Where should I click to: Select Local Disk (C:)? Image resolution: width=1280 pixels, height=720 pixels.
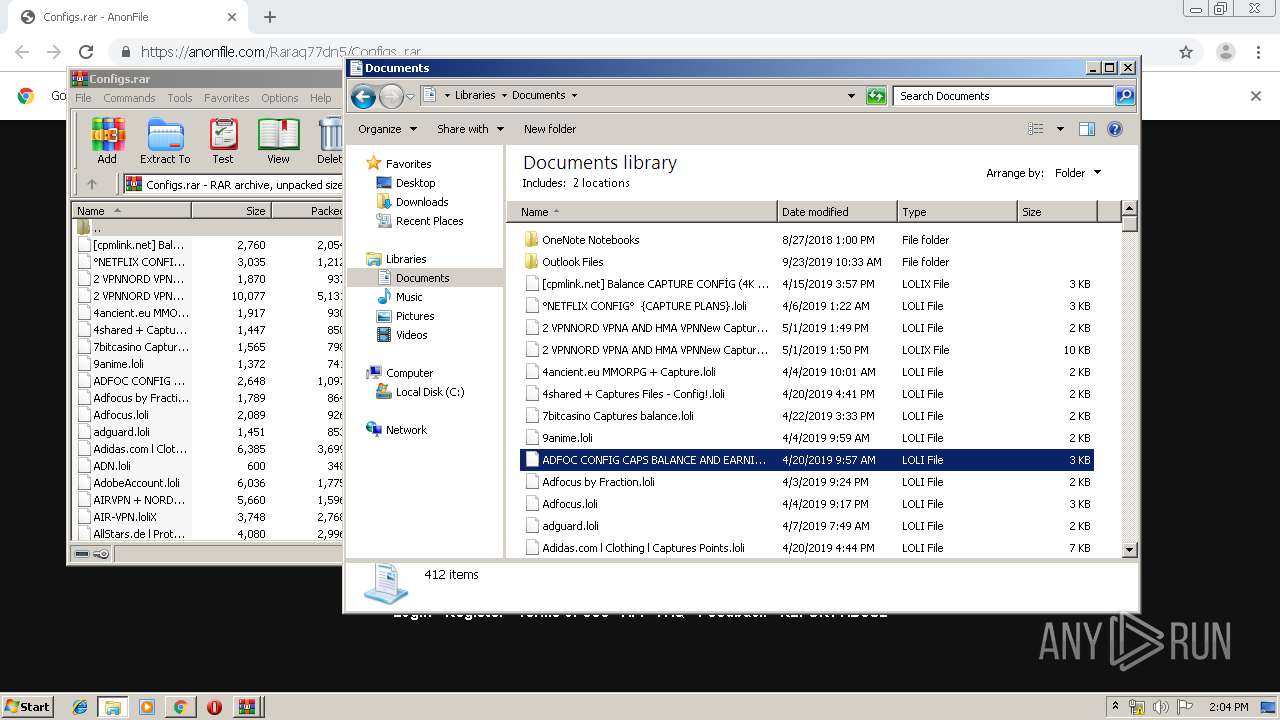pyautogui.click(x=430, y=392)
